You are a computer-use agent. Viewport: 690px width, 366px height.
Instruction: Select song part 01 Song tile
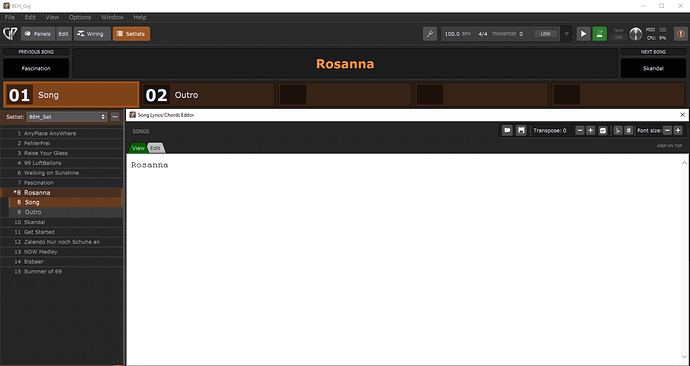[71, 95]
